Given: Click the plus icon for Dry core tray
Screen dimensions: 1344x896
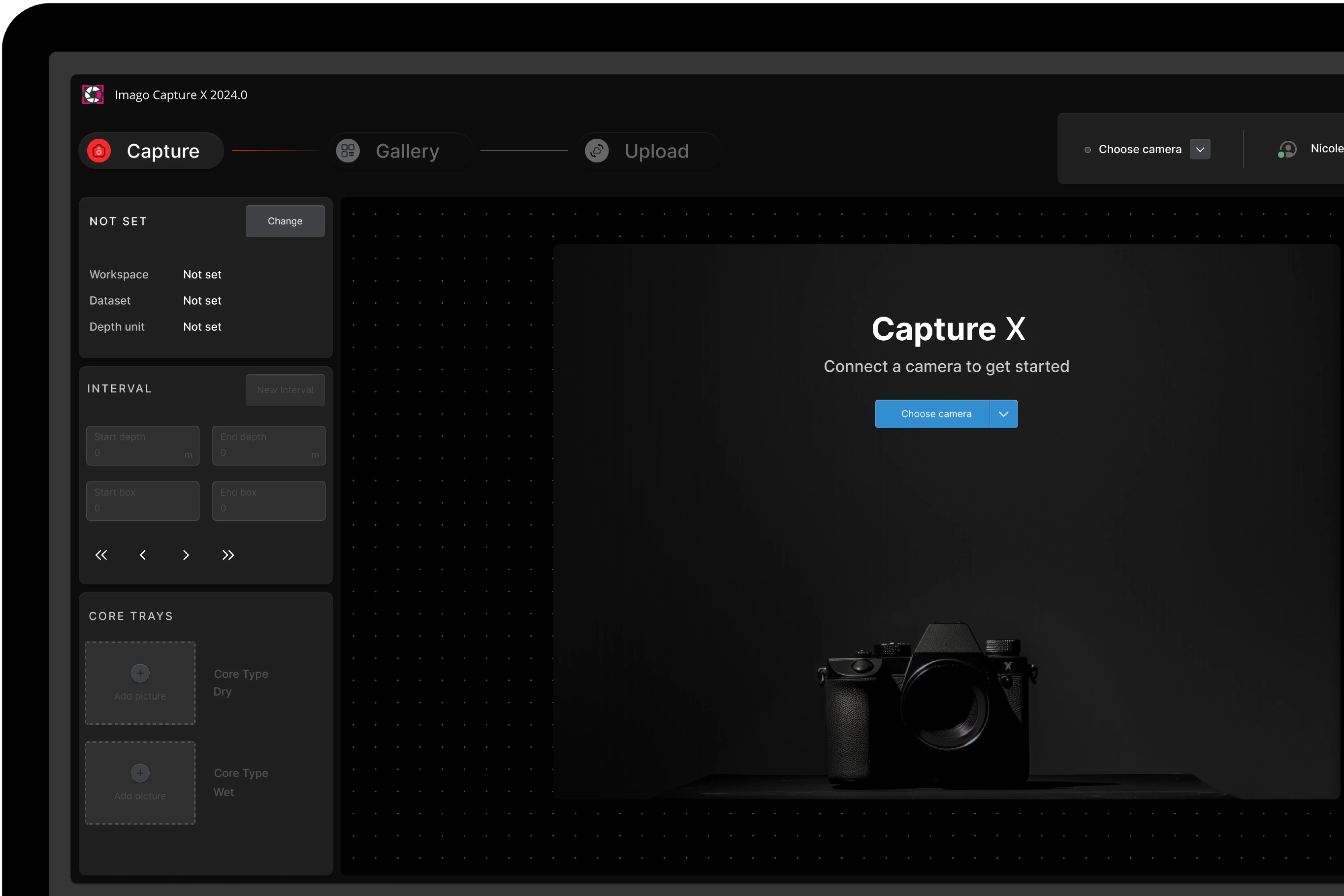Looking at the screenshot, I should [x=140, y=673].
